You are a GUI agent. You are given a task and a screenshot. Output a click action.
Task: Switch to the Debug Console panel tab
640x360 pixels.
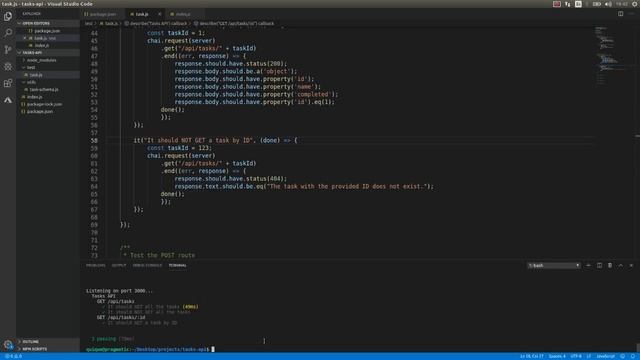coord(147,265)
